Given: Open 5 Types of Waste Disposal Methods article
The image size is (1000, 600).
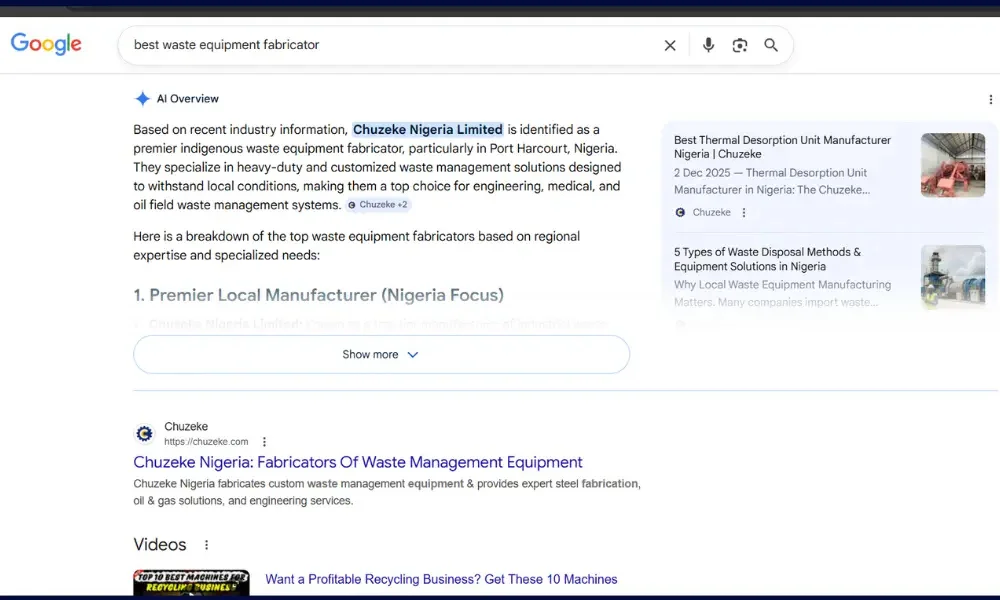Looking at the screenshot, I should (x=767, y=259).
